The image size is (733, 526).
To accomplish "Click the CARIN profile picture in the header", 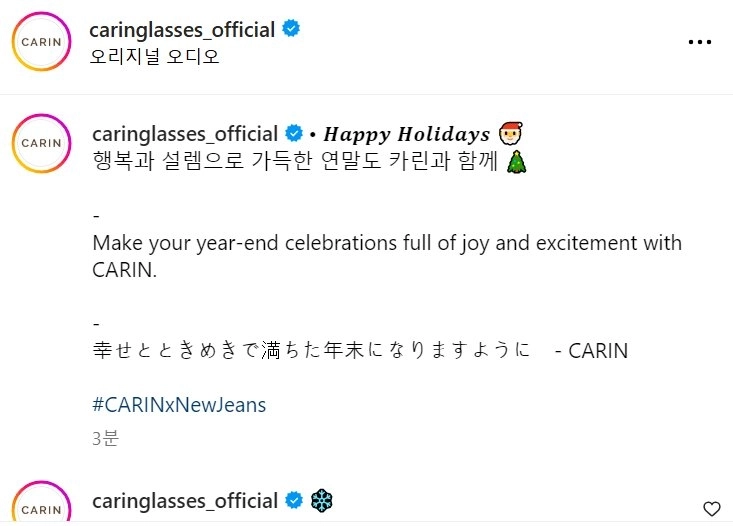I will tap(41, 43).
